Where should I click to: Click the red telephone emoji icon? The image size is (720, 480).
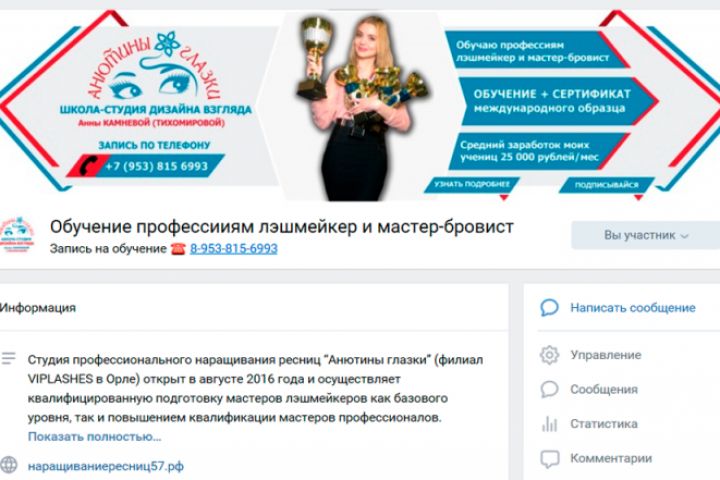(178, 249)
